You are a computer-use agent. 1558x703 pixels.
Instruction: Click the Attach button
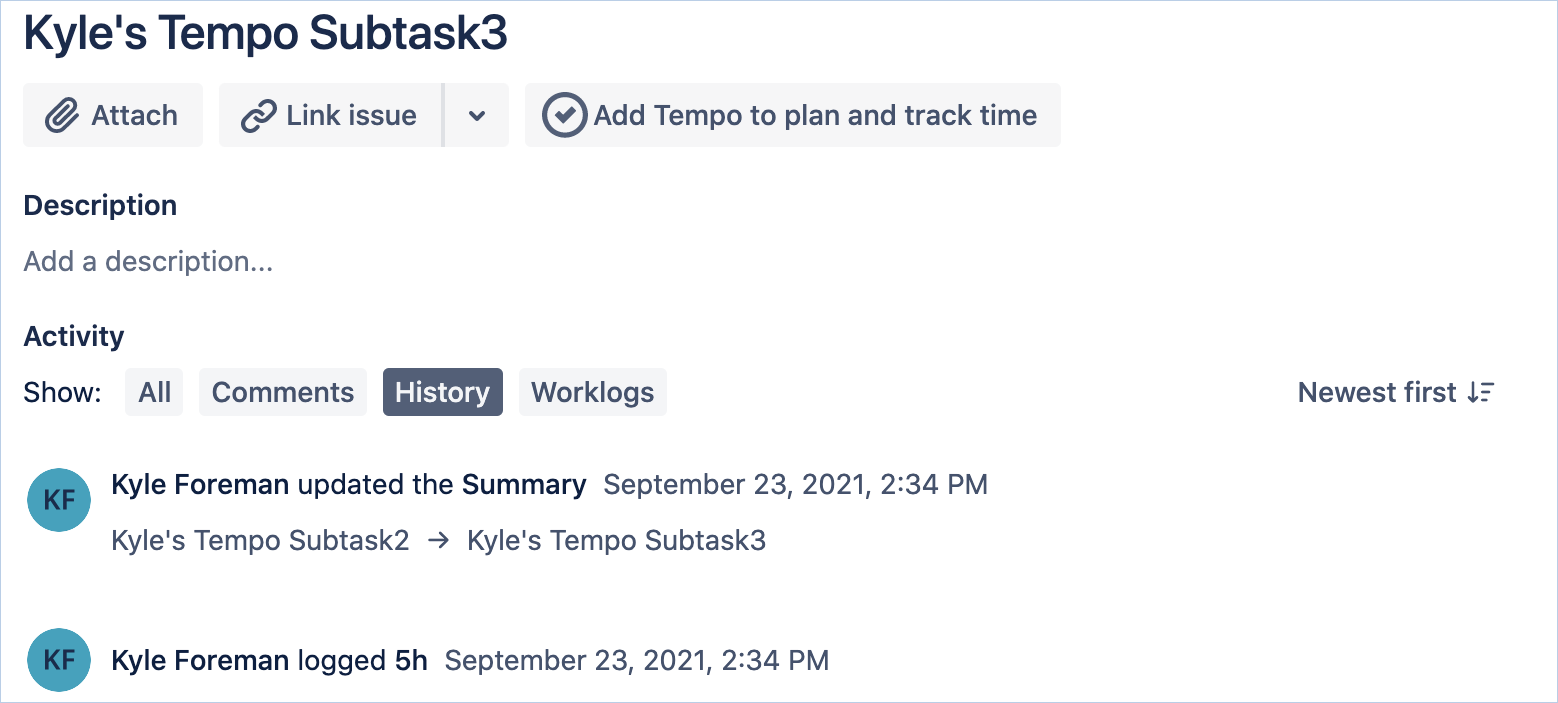click(x=112, y=115)
